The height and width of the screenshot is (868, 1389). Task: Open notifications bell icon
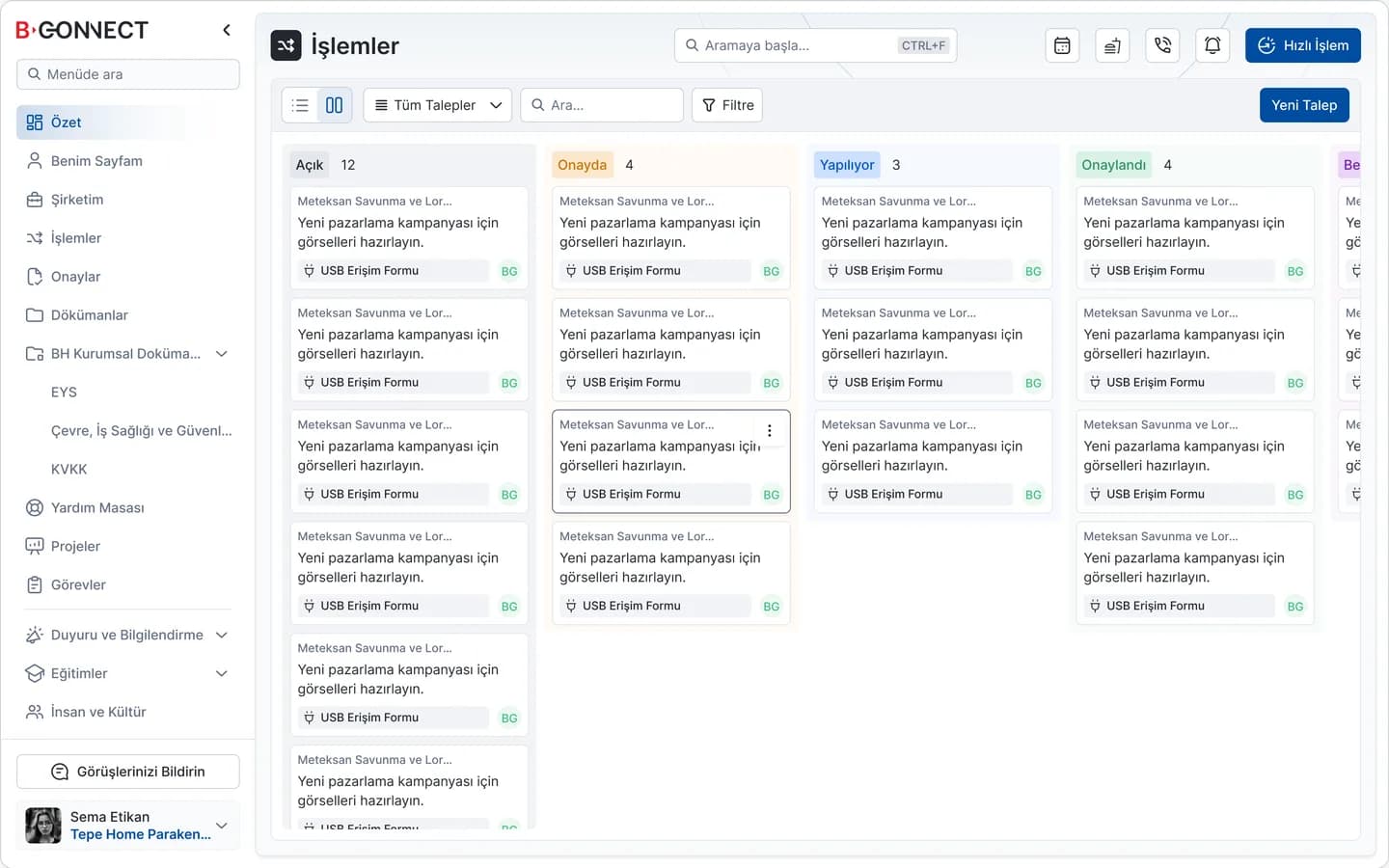[x=1212, y=45]
